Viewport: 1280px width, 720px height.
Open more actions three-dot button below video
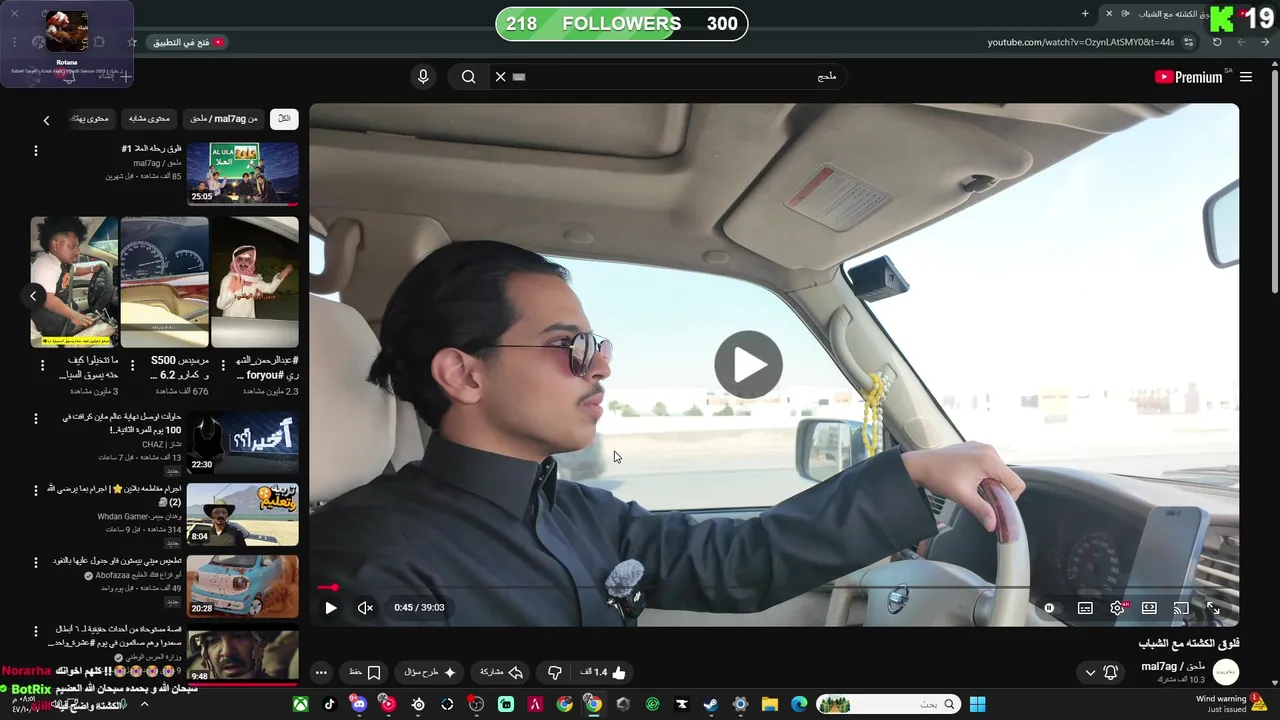point(321,672)
